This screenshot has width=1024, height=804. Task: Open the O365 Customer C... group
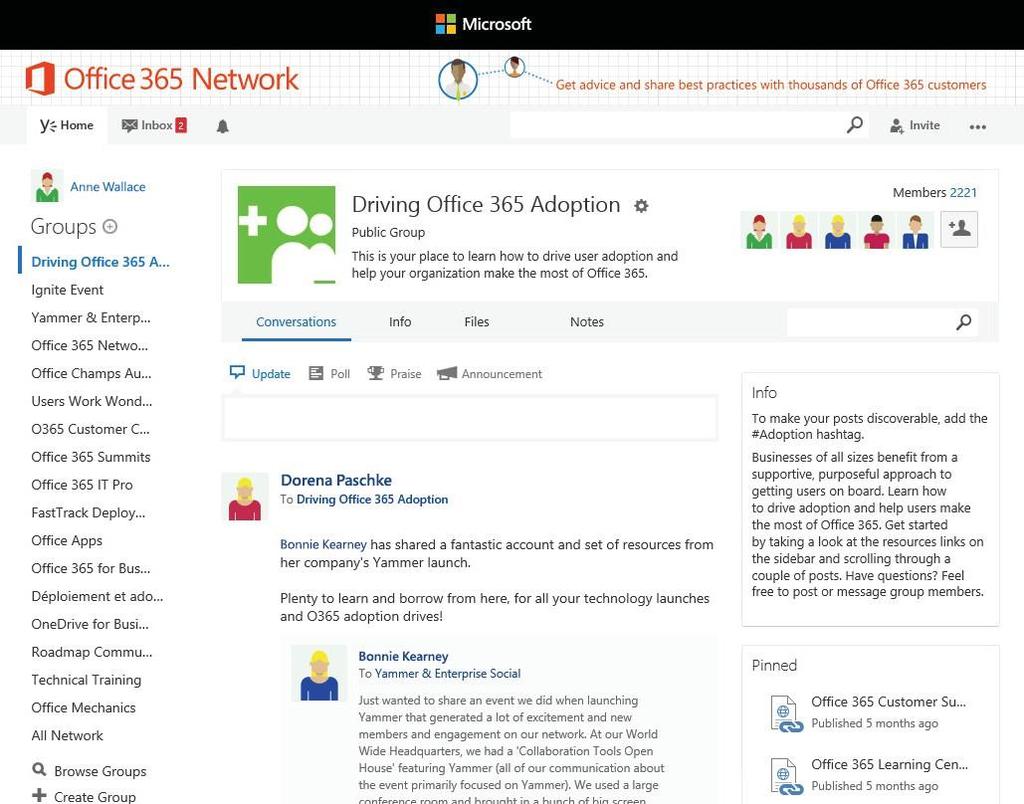(x=90, y=429)
